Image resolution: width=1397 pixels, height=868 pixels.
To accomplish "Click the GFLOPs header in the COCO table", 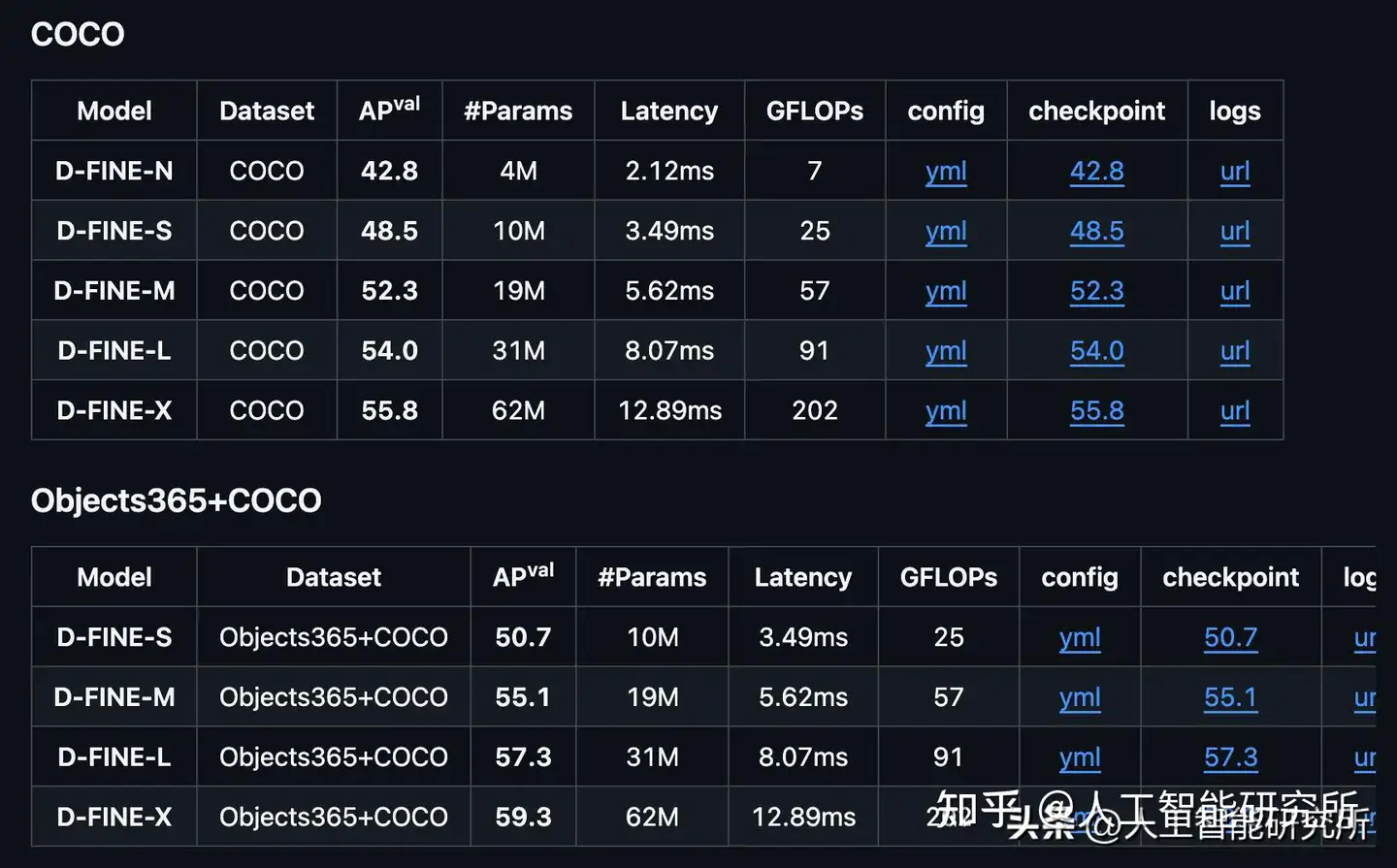I will [x=815, y=111].
